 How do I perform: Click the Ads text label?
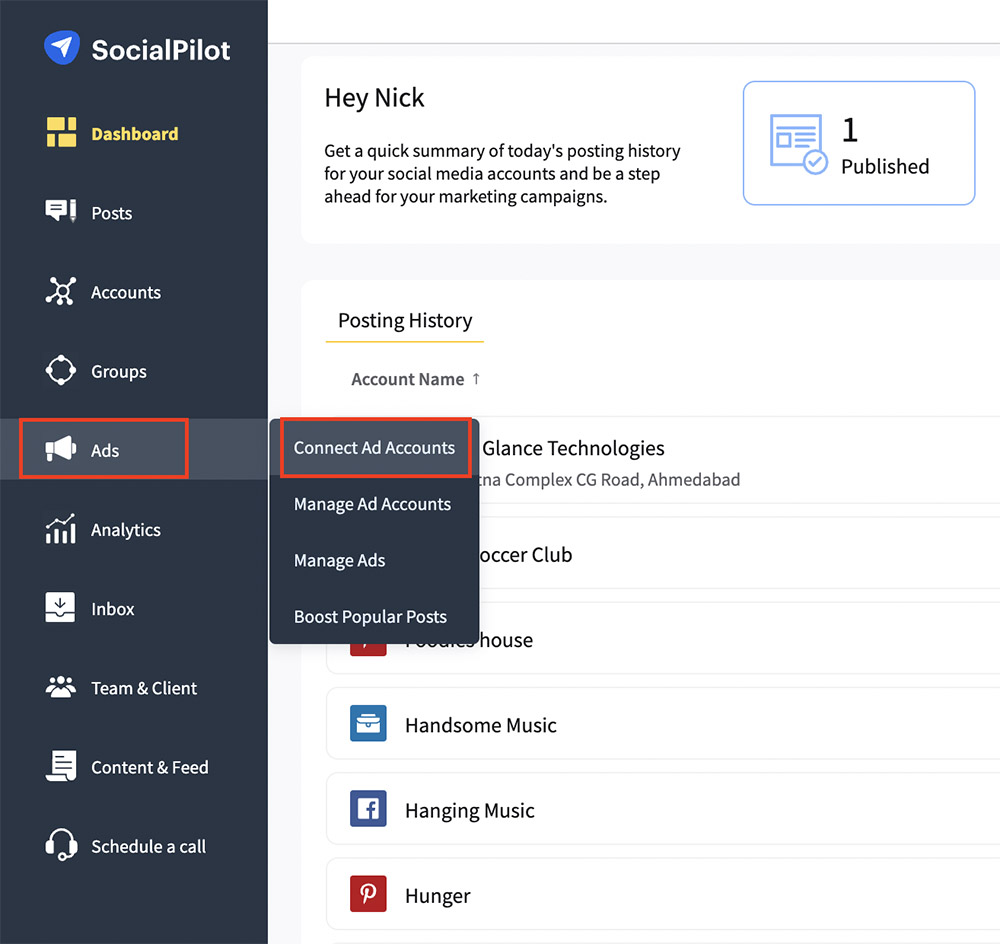tap(105, 450)
